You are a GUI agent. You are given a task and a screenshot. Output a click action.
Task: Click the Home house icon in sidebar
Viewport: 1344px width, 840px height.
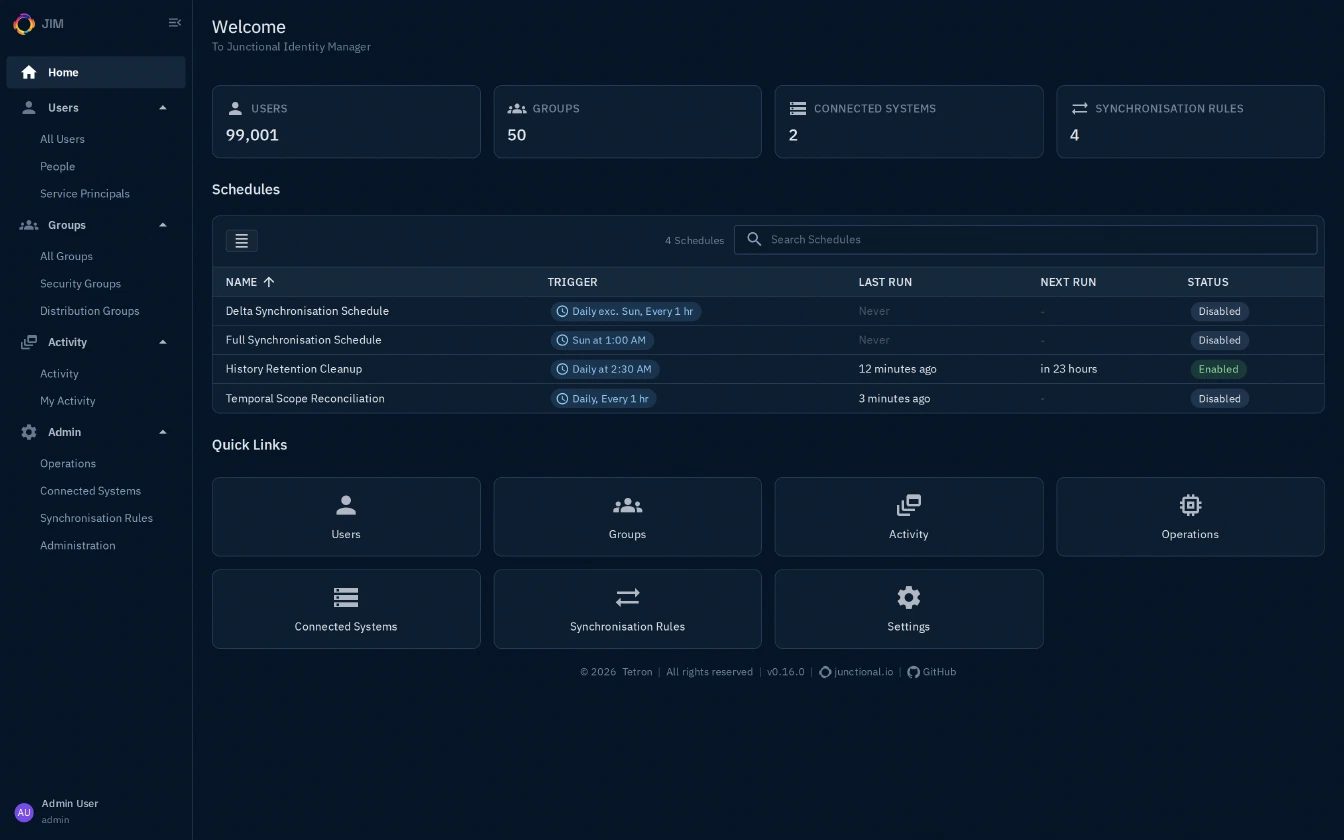tap(29, 72)
